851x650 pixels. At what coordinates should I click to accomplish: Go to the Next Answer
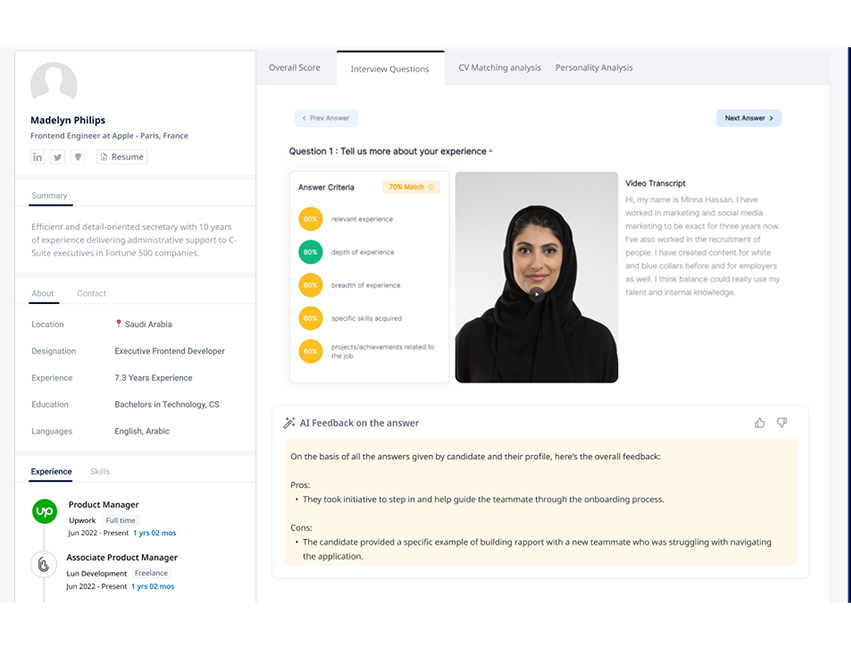pos(748,118)
